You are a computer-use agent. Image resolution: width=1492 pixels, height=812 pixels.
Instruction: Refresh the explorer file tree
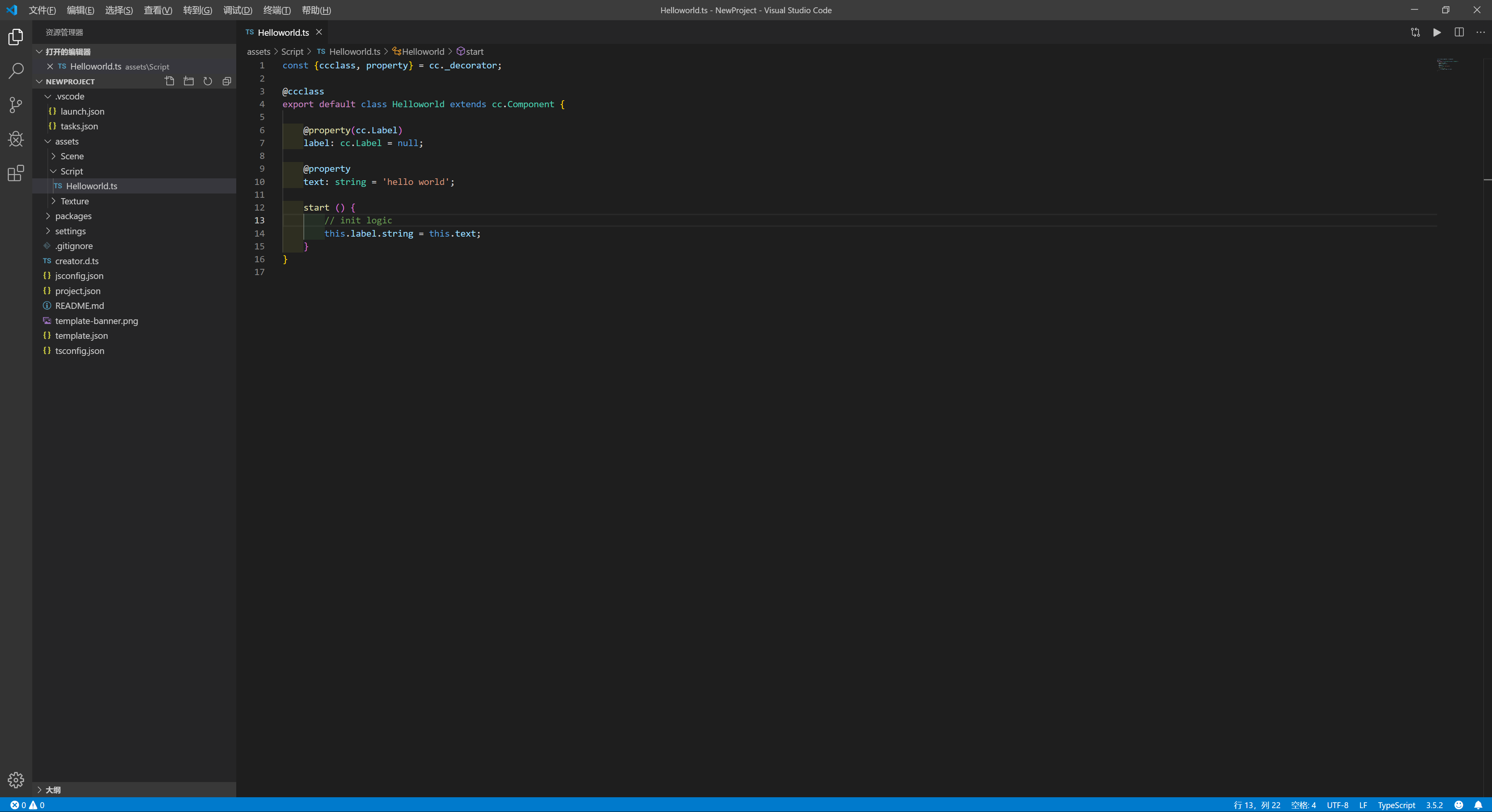(207, 81)
